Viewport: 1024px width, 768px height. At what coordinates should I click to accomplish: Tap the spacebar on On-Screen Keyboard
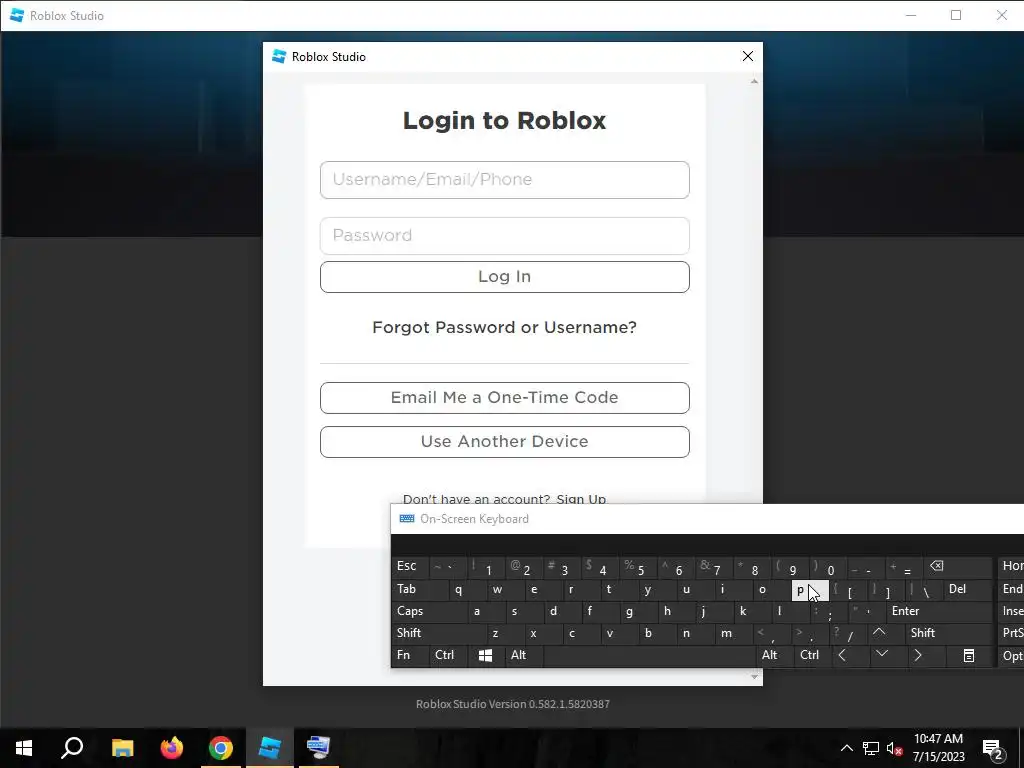pos(648,655)
